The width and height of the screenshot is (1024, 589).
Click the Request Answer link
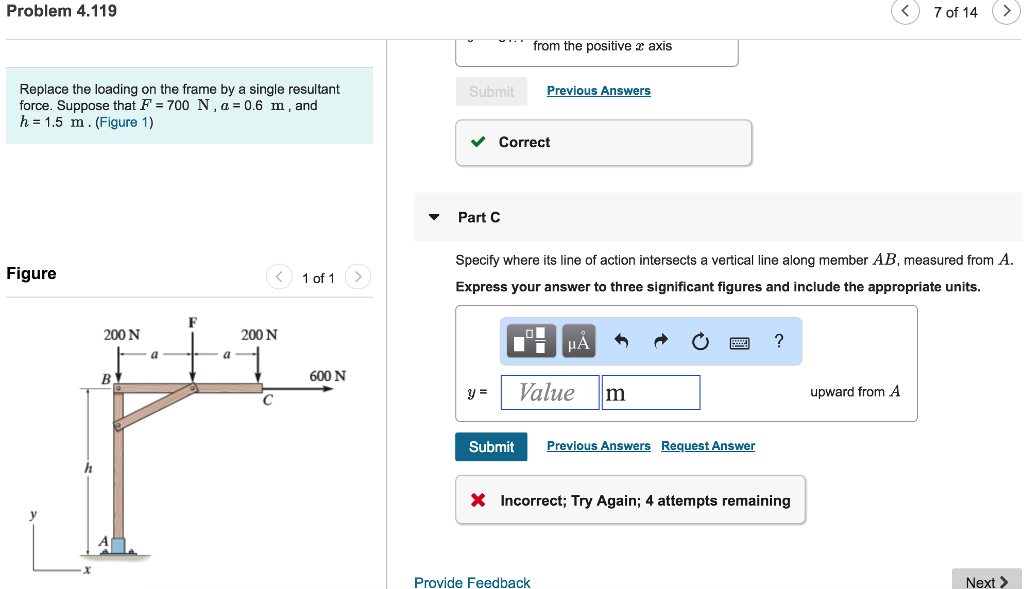(708, 446)
